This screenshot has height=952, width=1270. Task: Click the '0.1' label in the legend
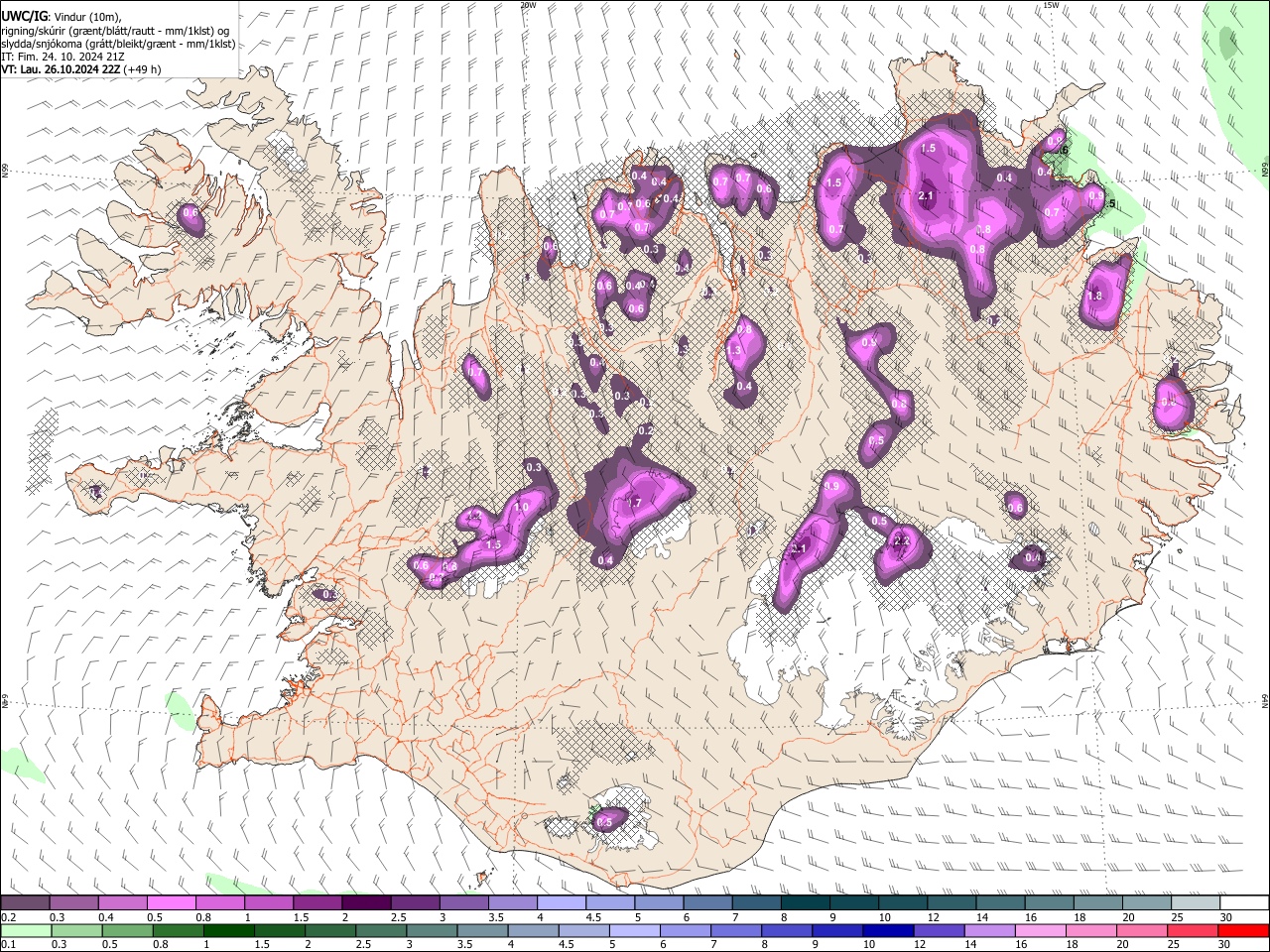coord(8,945)
